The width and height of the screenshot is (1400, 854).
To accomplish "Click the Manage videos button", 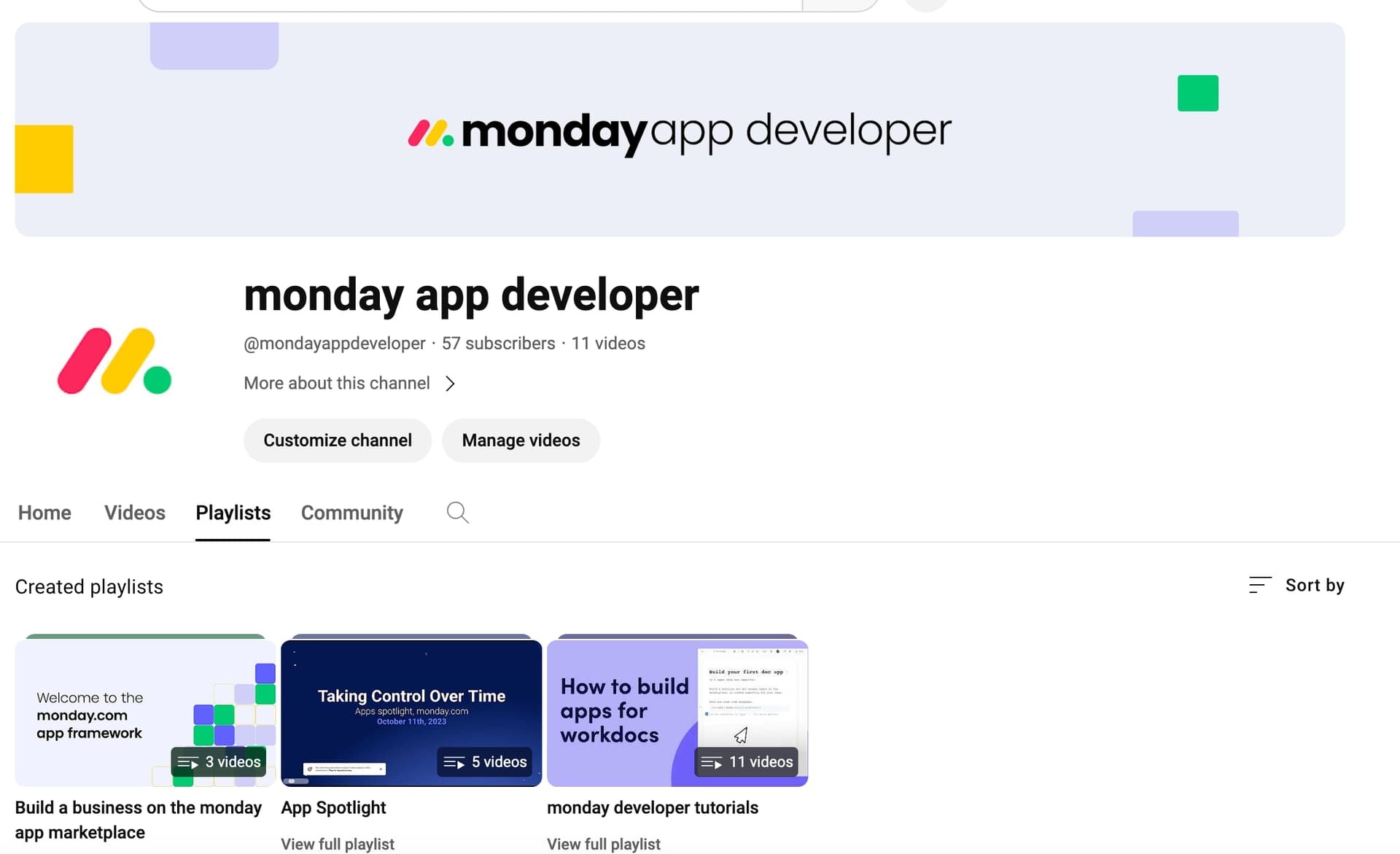I will click(521, 440).
